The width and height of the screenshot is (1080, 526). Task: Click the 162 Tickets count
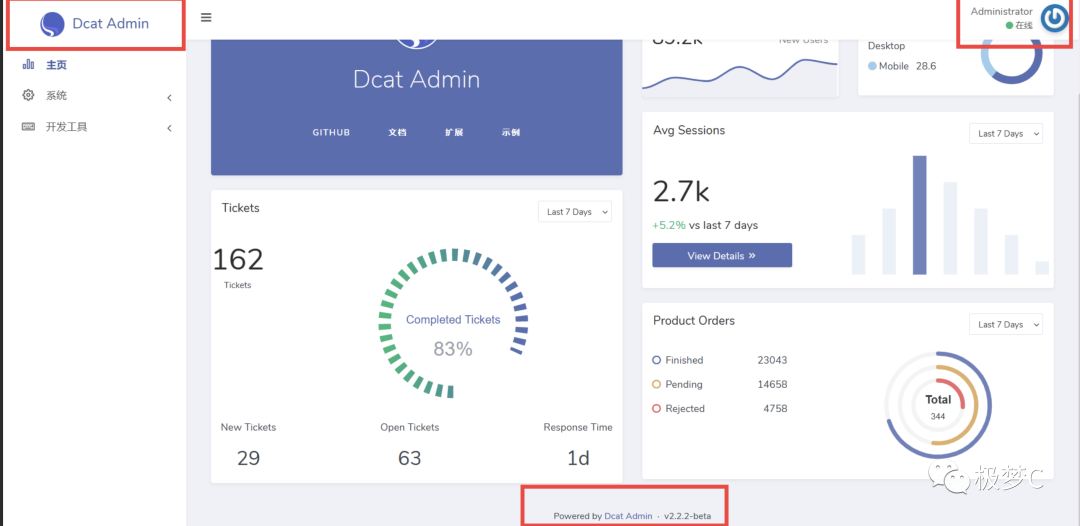[238, 260]
